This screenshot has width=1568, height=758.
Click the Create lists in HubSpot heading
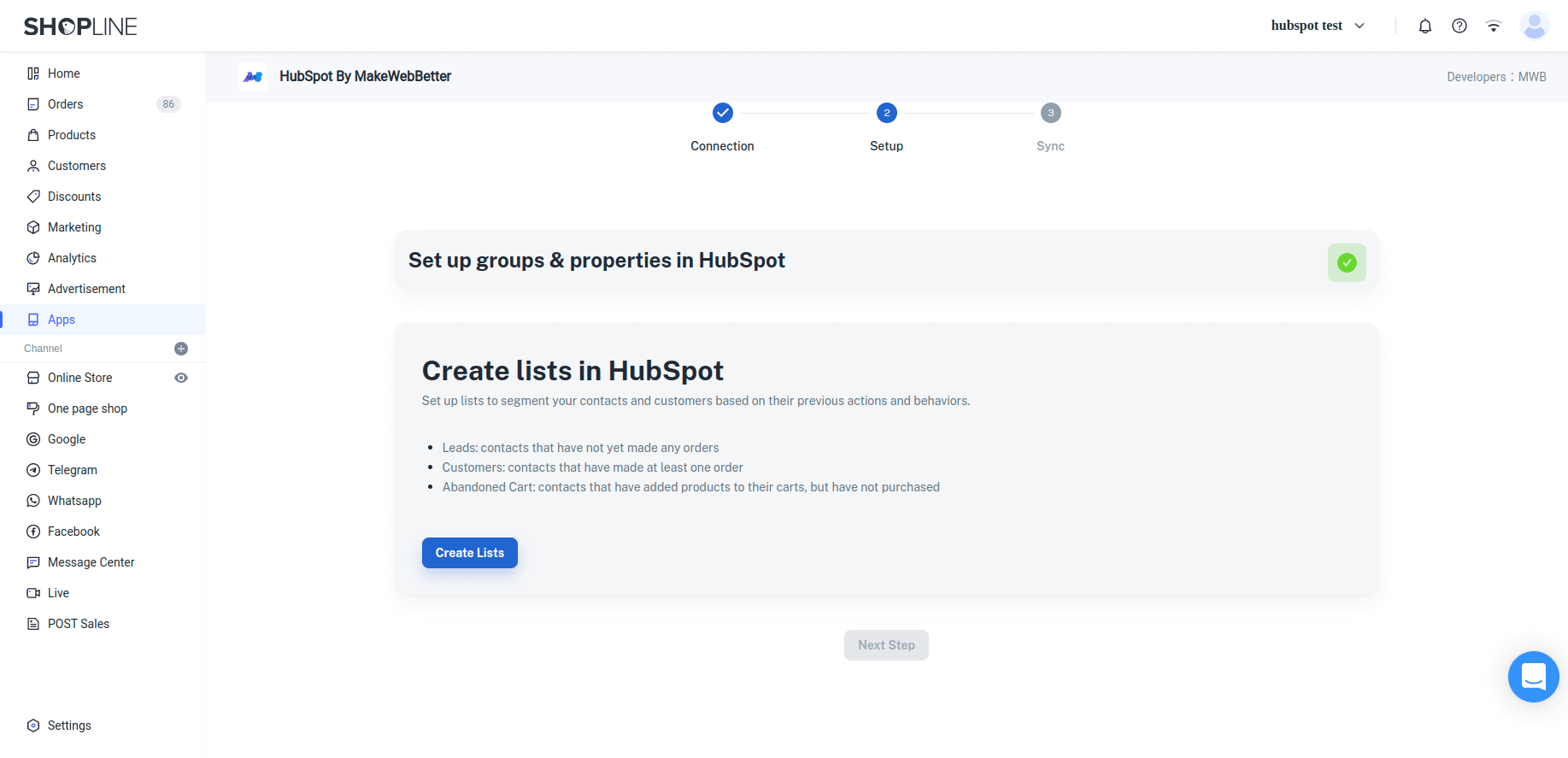573,371
